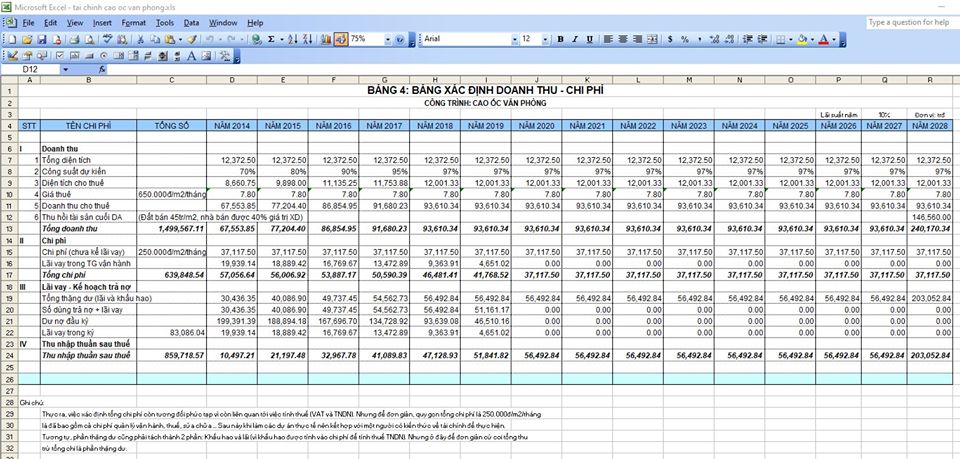Select the NĂM 2014 header cell

[232, 125]
